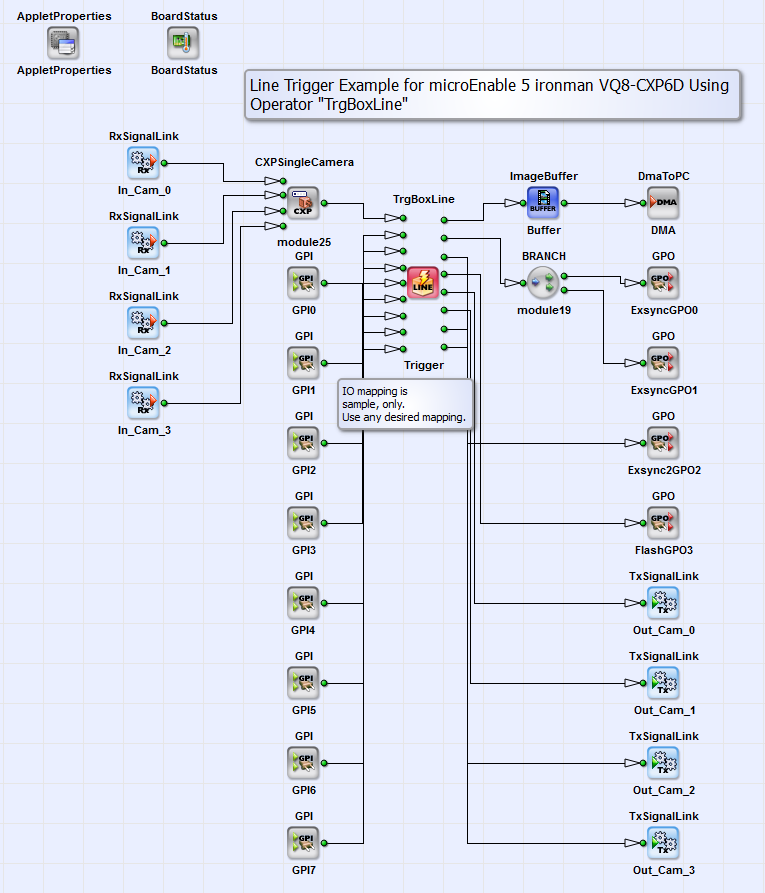Click the GPI0 input module
Viewport: 765px width, 893px height.
point(303,283)
